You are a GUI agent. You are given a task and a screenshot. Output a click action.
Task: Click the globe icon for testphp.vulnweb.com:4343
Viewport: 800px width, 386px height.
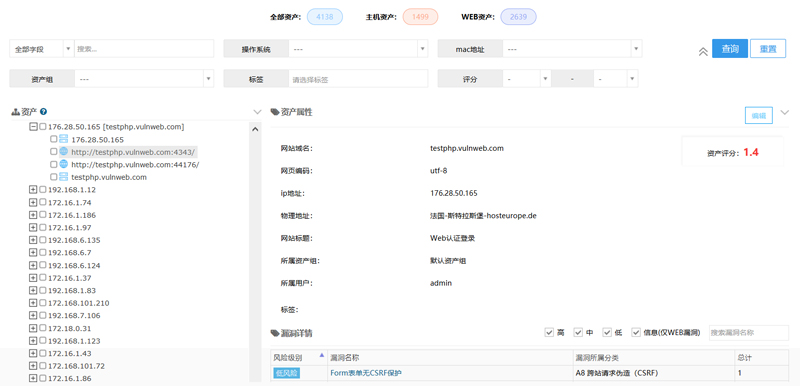[x=64, y=151]
